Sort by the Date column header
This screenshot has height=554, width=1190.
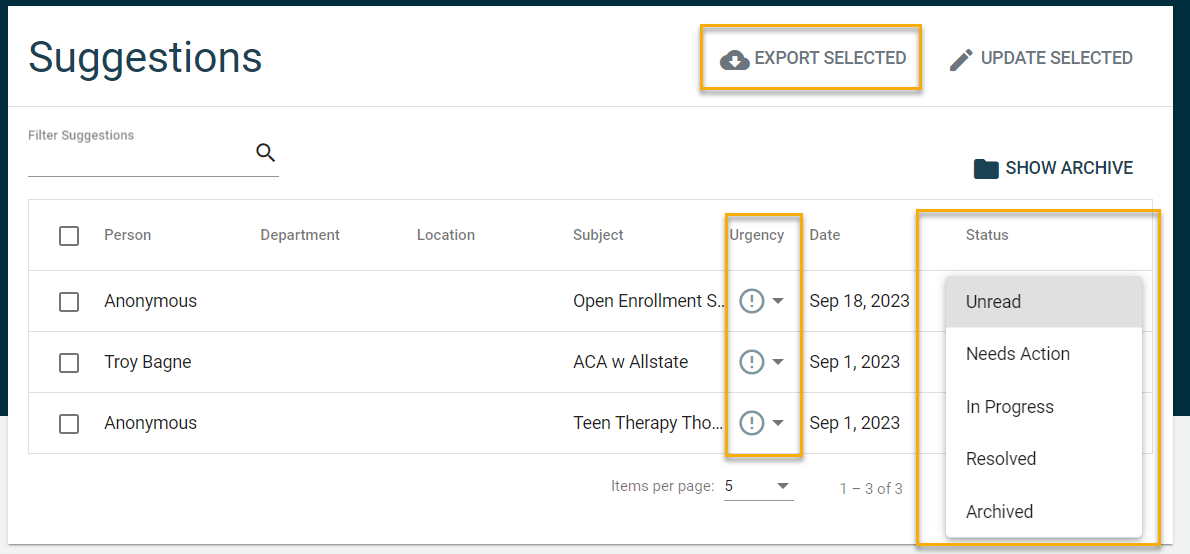(x=825, y=235)
